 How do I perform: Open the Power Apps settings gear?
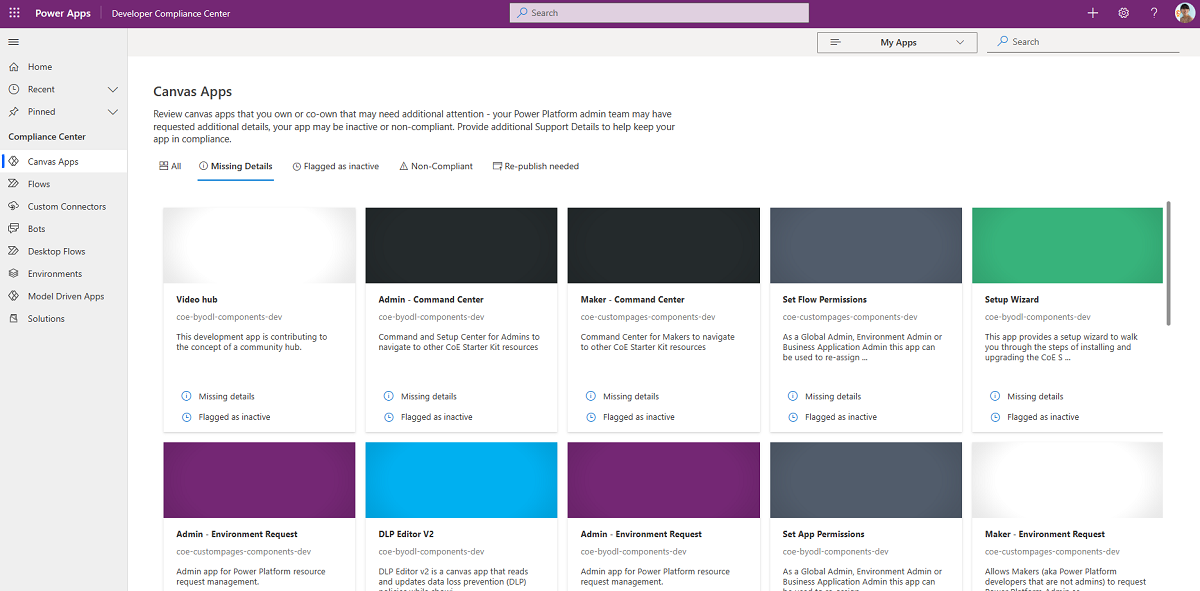pos(1123,13)
